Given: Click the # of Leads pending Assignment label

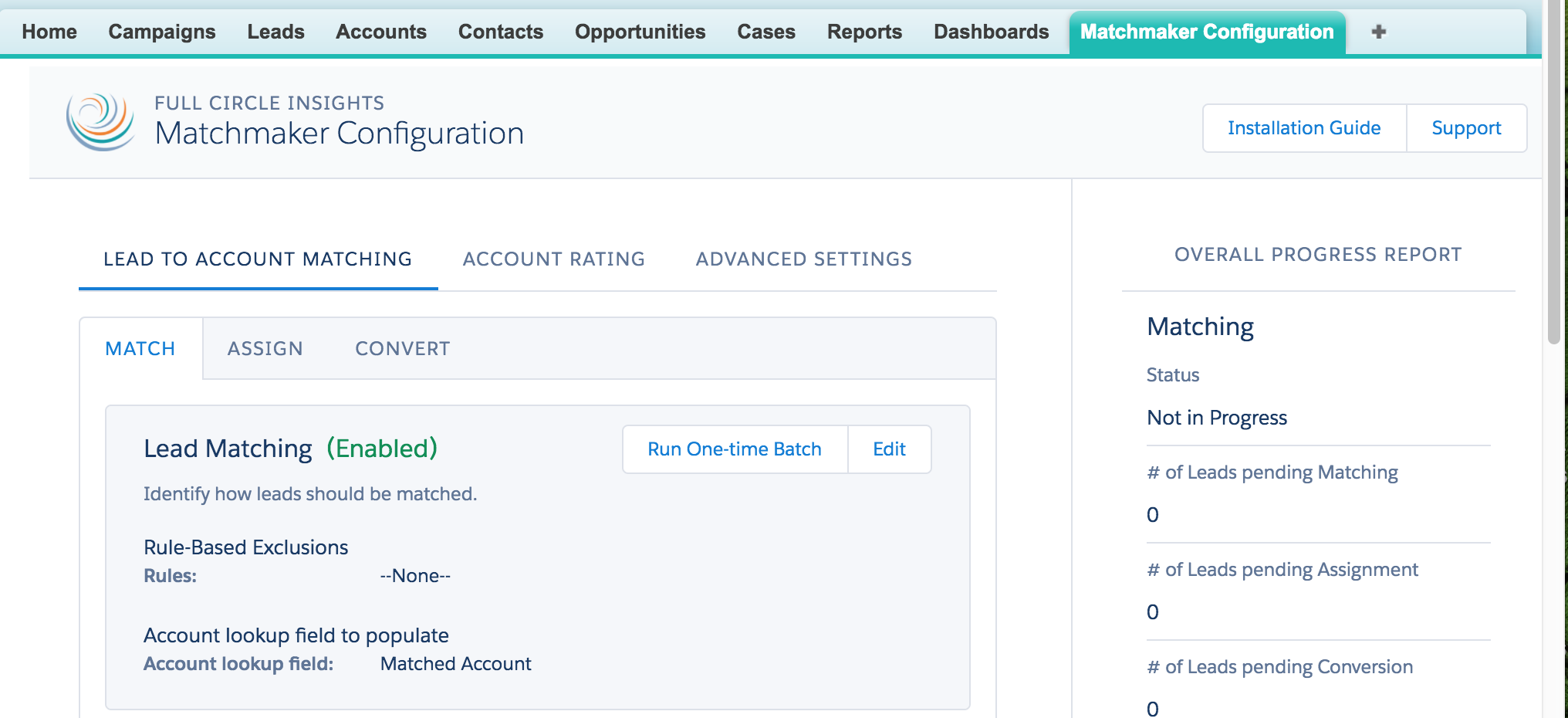Looking at the screenshot, I should [x=1282, y=570].
